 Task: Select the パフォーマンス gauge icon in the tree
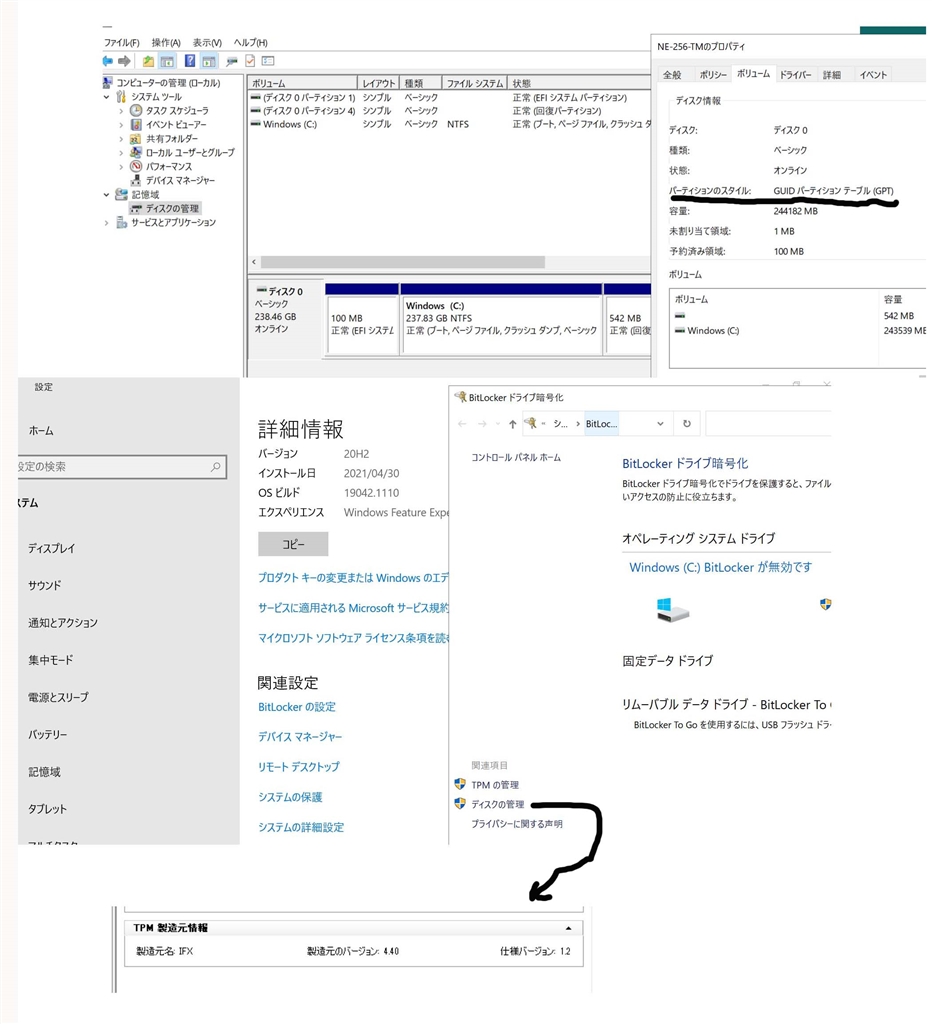click(136, 166)
